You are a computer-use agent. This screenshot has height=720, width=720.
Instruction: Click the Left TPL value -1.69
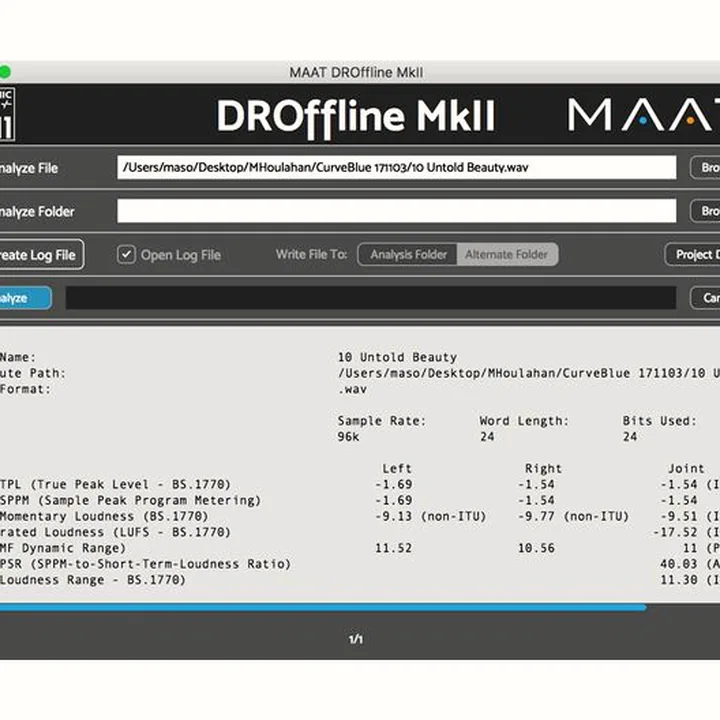[x=394, y=484]
